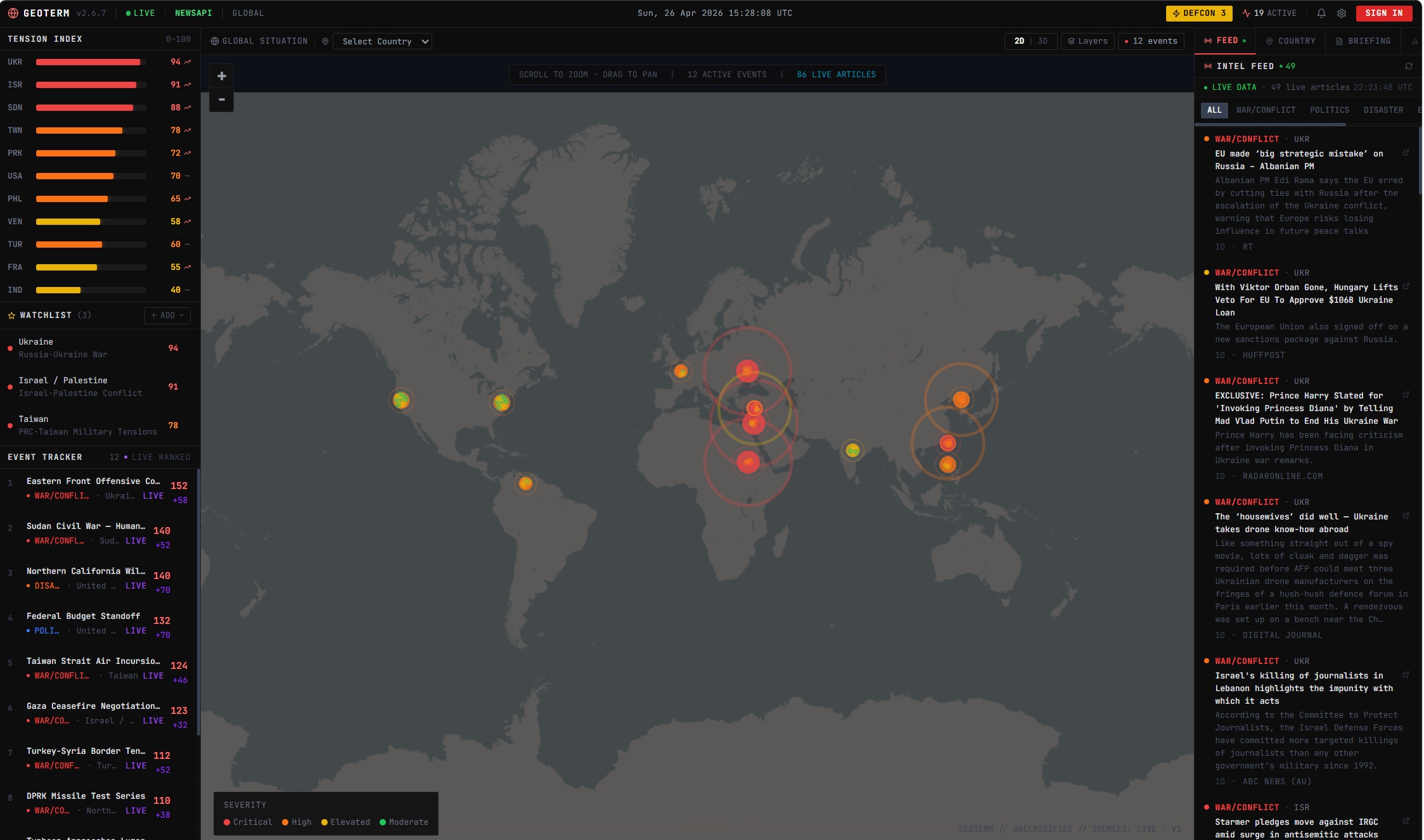Open the BRIEFING tab
The image size is (1424, 840).
tap(1363, 41)
